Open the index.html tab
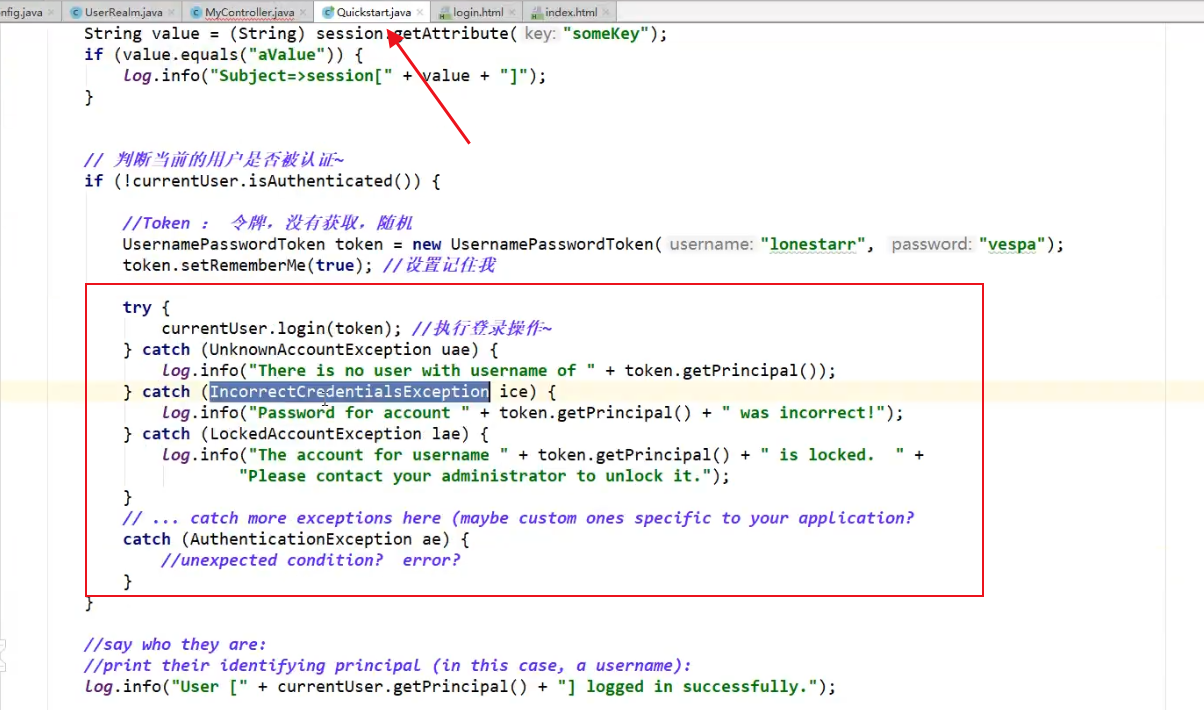Image resolution: width=1204 pixels, height=710 pixels. [571, 12]
